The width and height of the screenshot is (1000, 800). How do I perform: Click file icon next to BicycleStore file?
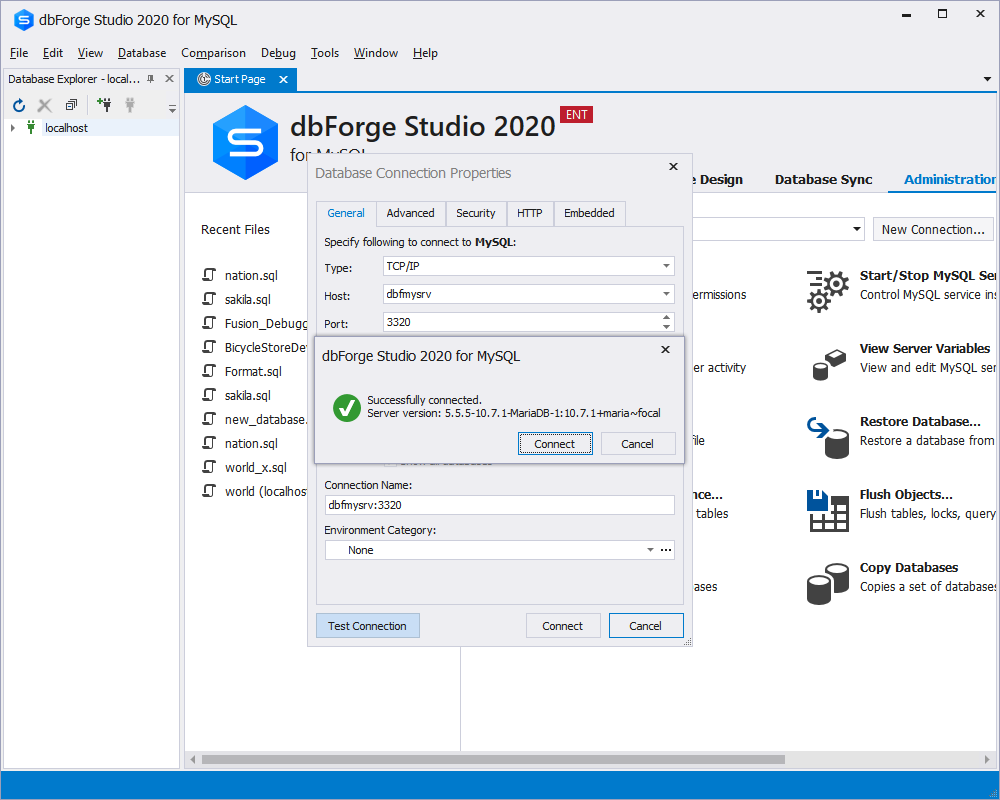tap(209, 347)
